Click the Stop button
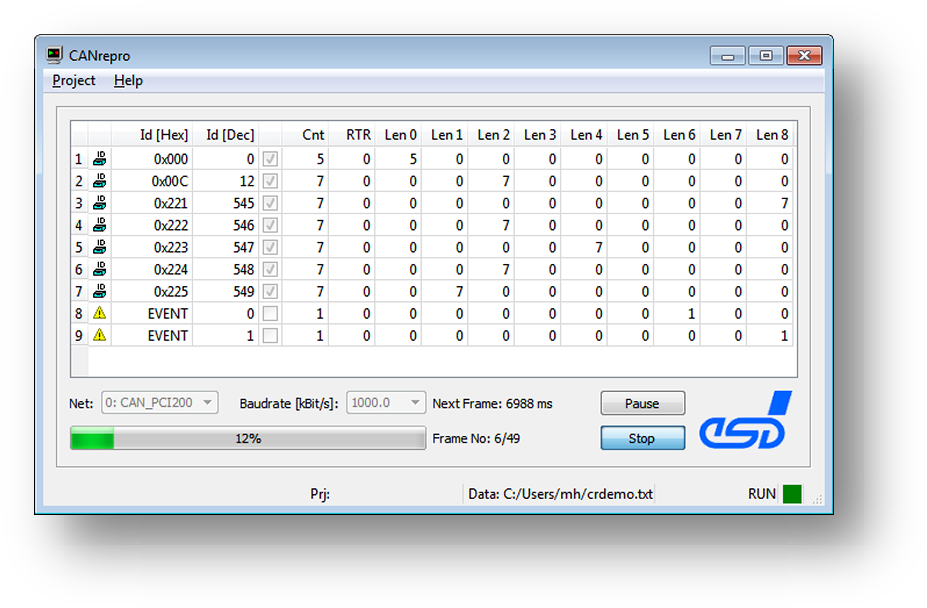Screen dimensions: 927x608 tap(642, 437)
